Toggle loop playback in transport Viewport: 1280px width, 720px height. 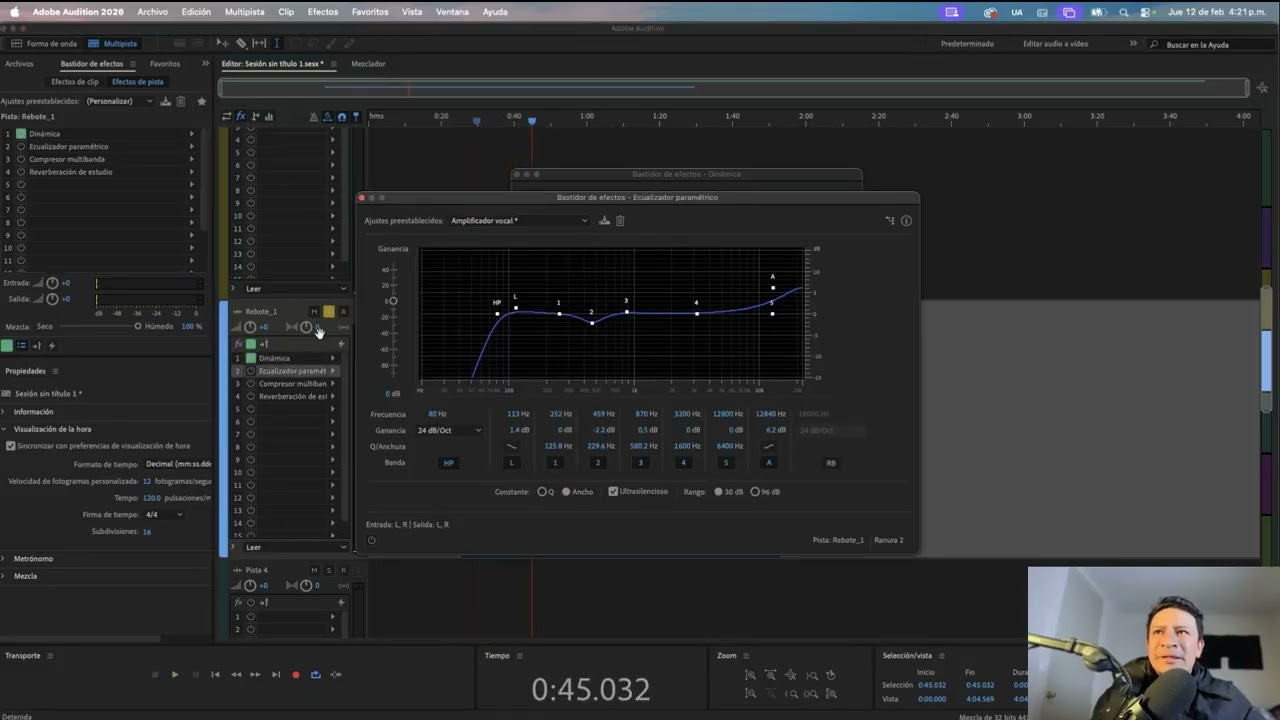[315, 675]
